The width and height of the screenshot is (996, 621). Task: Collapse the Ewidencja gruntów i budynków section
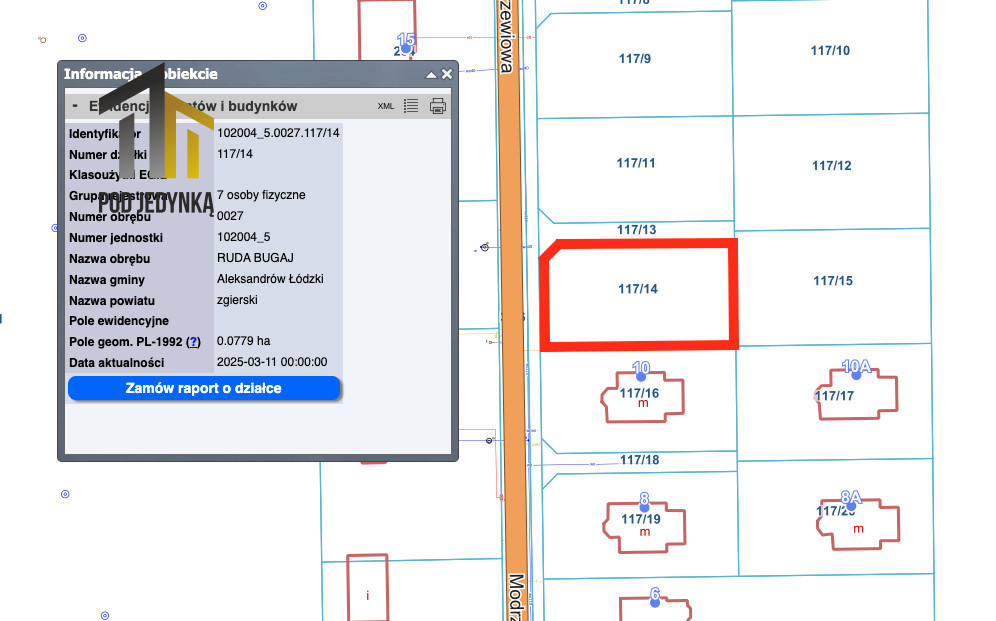coord(75,106)
